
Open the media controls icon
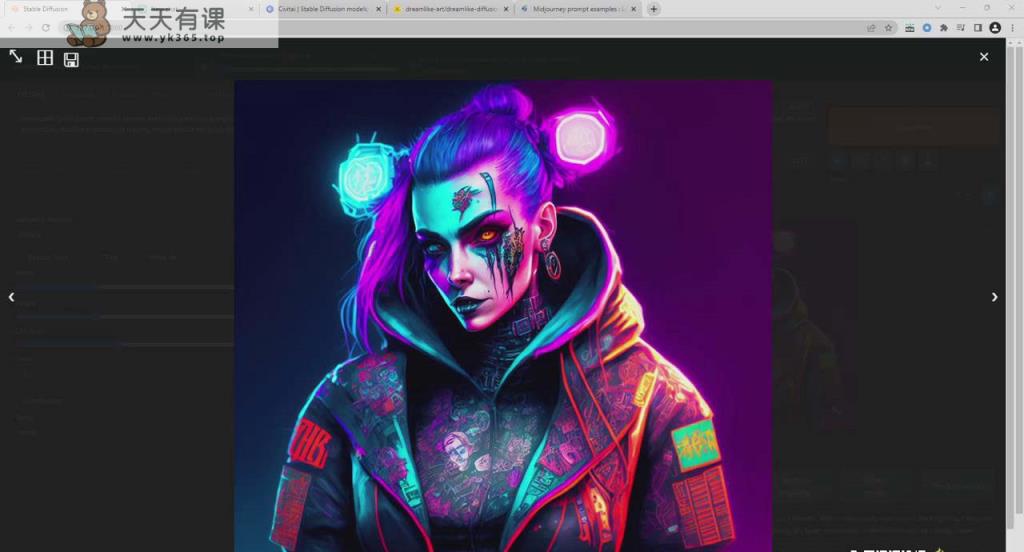961,27
